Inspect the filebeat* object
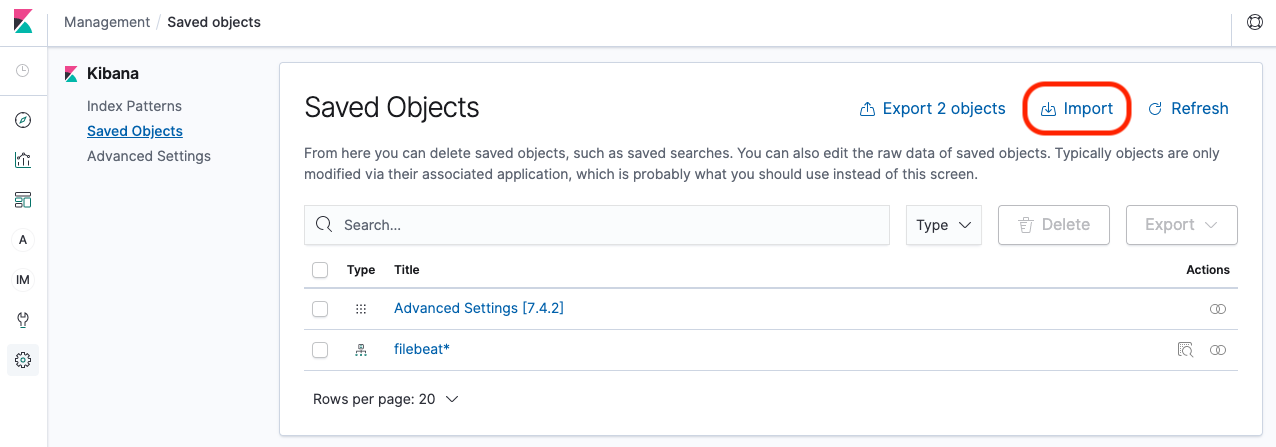Viewport: 1276px width, 447px height. 1185,350
